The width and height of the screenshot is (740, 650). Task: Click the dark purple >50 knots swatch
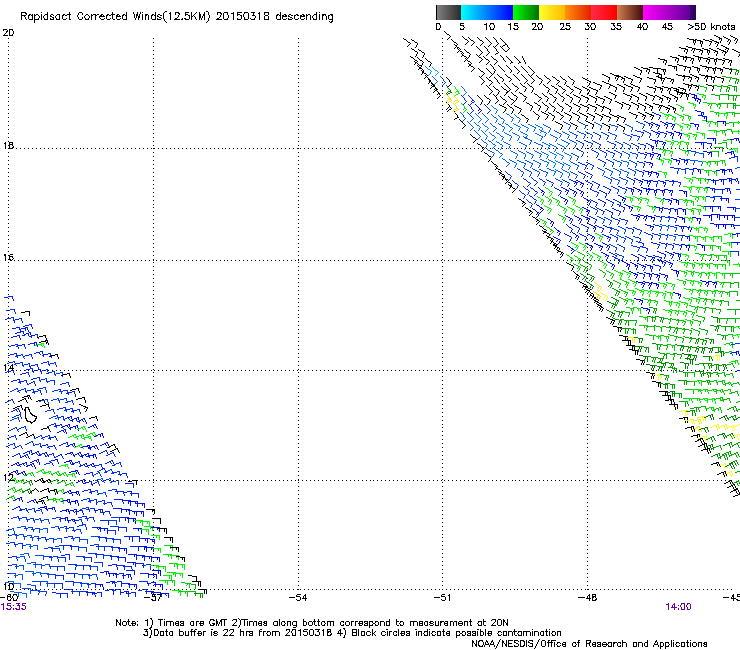693,12
